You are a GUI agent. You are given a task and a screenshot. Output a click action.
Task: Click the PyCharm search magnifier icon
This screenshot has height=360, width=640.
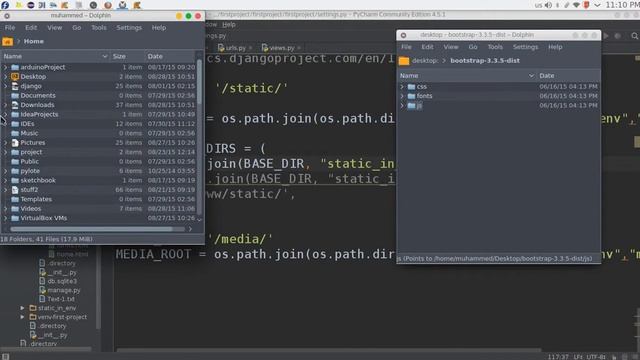[x=634, y=36]
